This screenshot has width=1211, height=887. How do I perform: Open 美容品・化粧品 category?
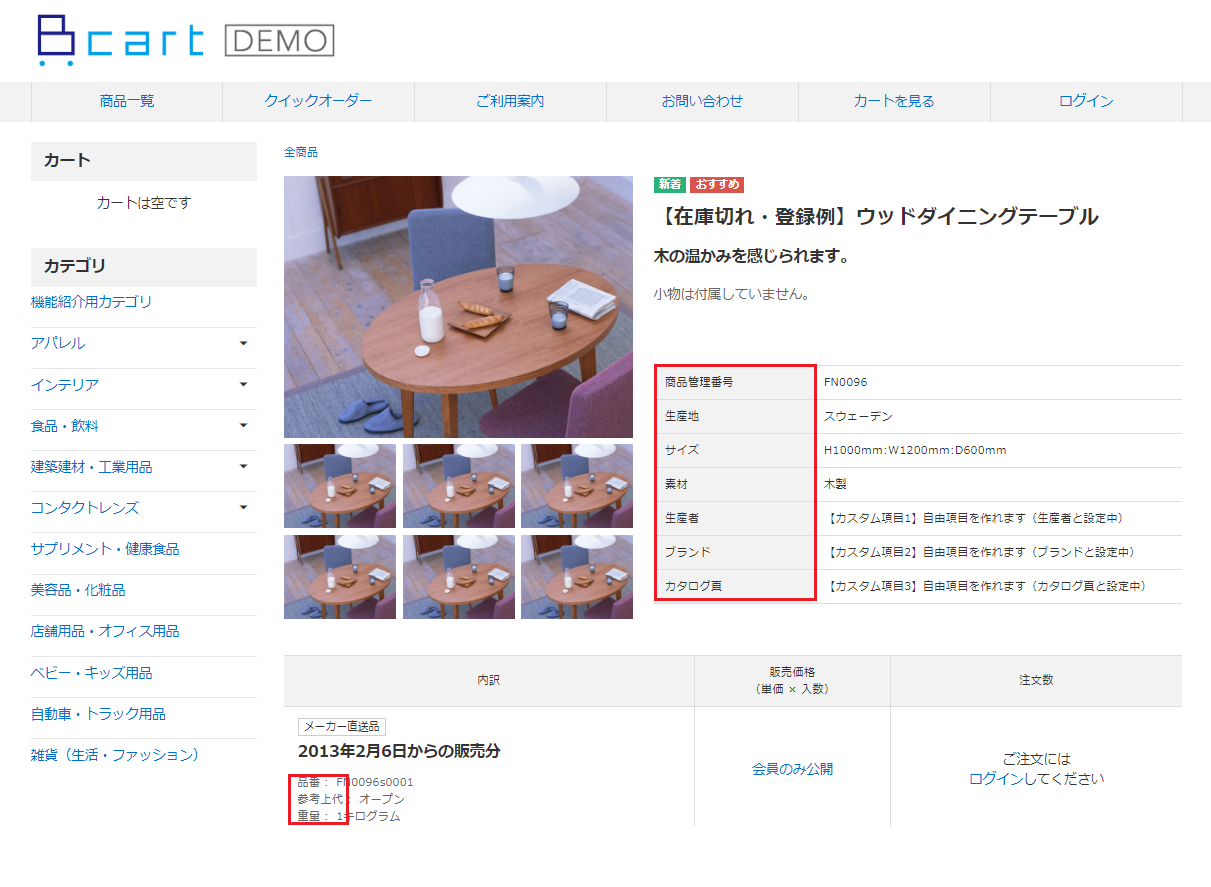(x=78, y=590)
